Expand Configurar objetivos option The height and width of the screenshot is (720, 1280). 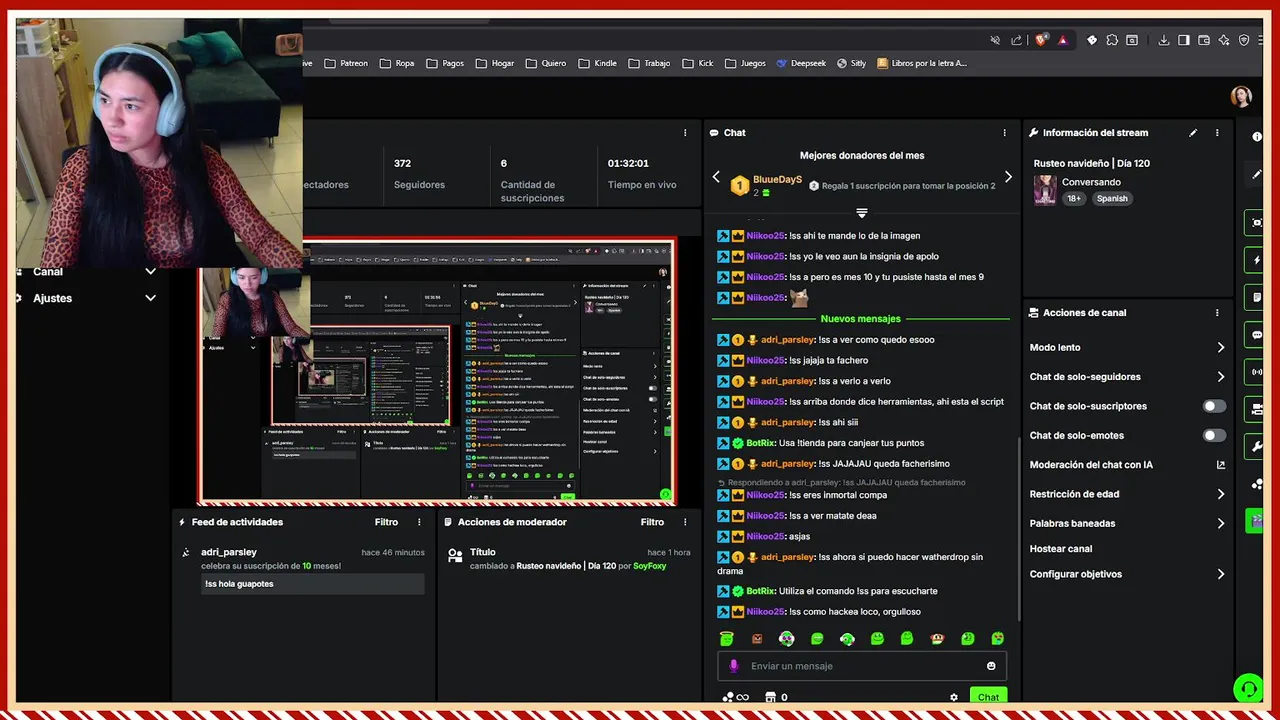[1127, 574]
